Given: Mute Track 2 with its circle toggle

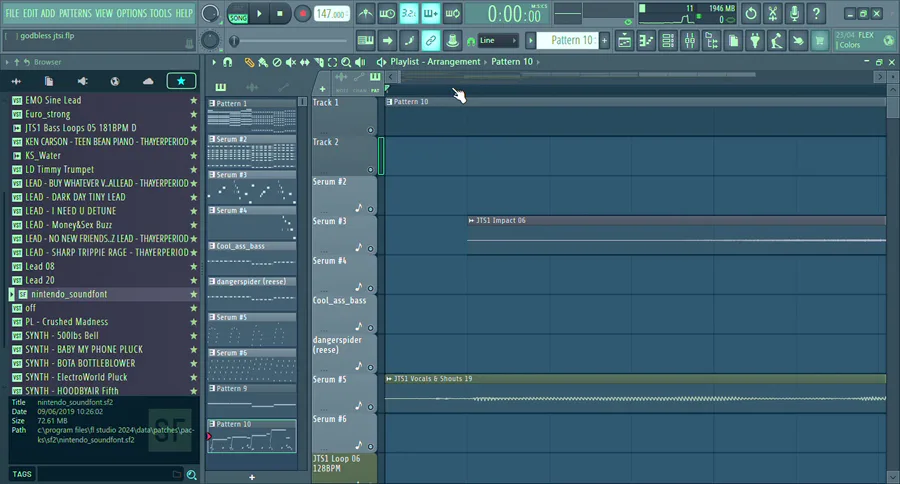Looking at the screenshot, I should click(x=370, y=170).
